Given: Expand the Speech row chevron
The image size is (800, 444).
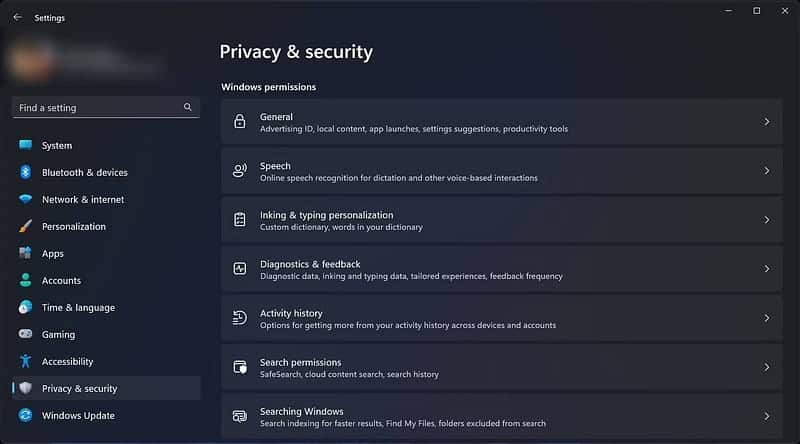Looking at the screenshot, I should 766,170.
